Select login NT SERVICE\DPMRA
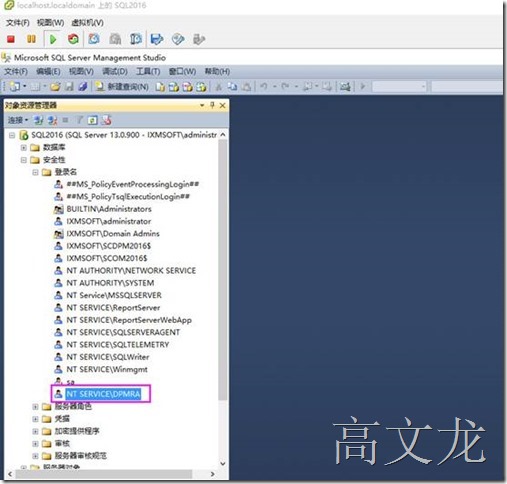507x484 pixels. [x=103, y=394]
